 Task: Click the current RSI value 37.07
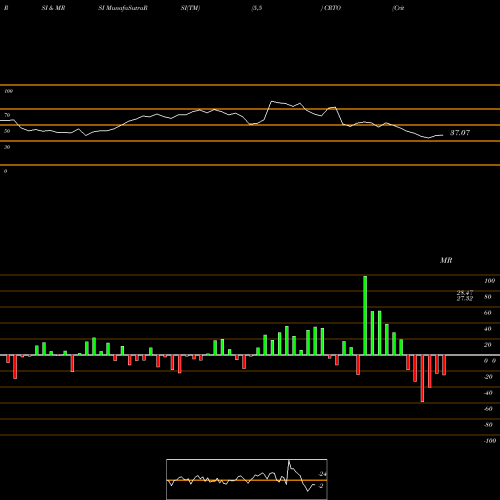460,133
